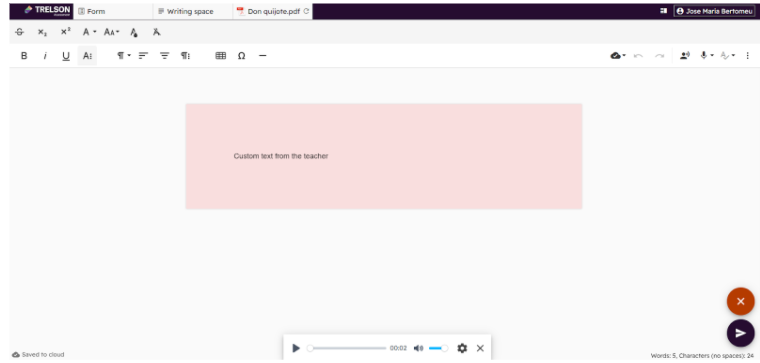Click the words and characters count
Image resolution: width=760 pixels, height=363 pixels.
(702, 356)
